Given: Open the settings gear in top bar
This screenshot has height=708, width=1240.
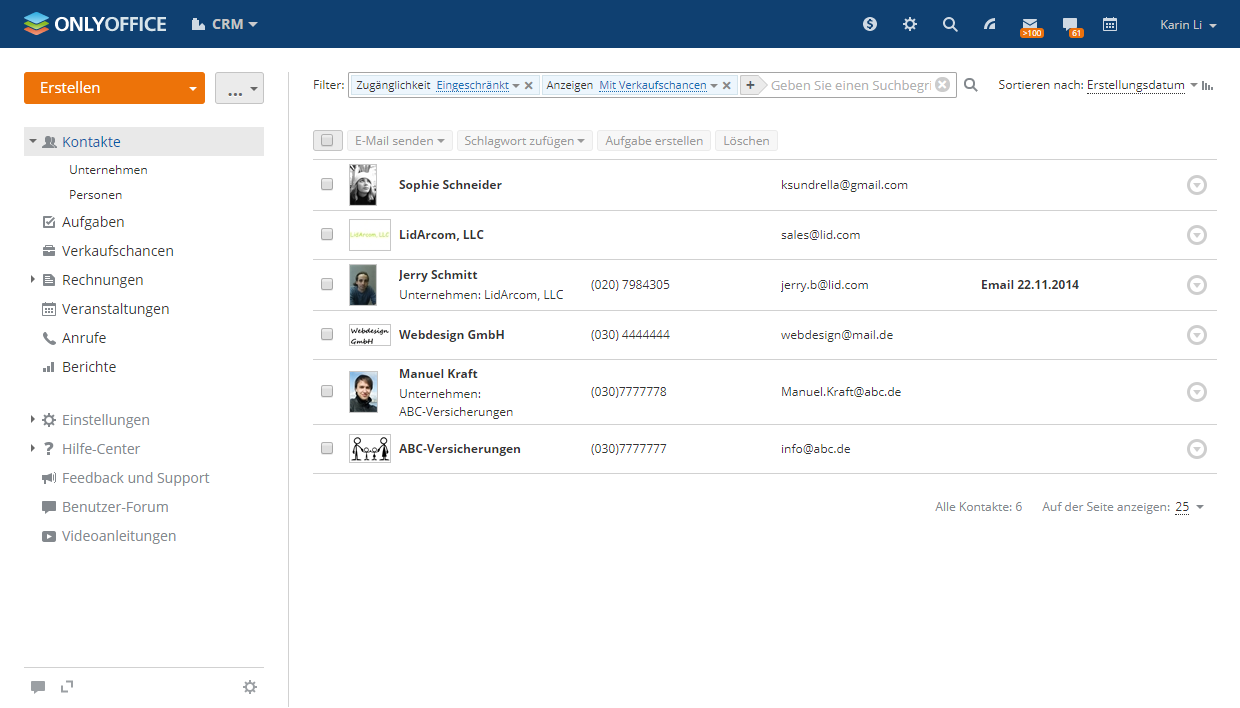Looking at the screenshot, I should (x=910, y=24).
